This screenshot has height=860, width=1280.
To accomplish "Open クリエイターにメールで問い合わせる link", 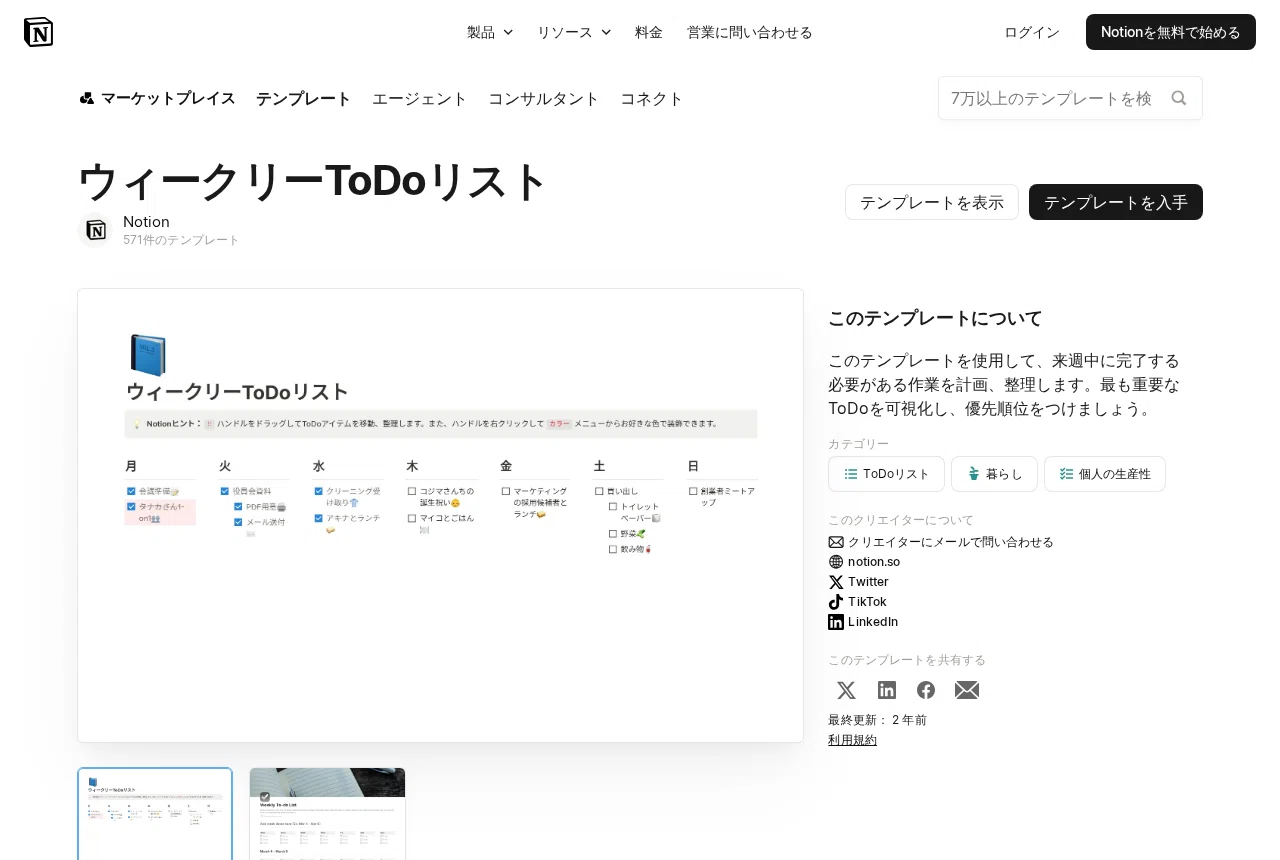I will click(x=951, y=542).
